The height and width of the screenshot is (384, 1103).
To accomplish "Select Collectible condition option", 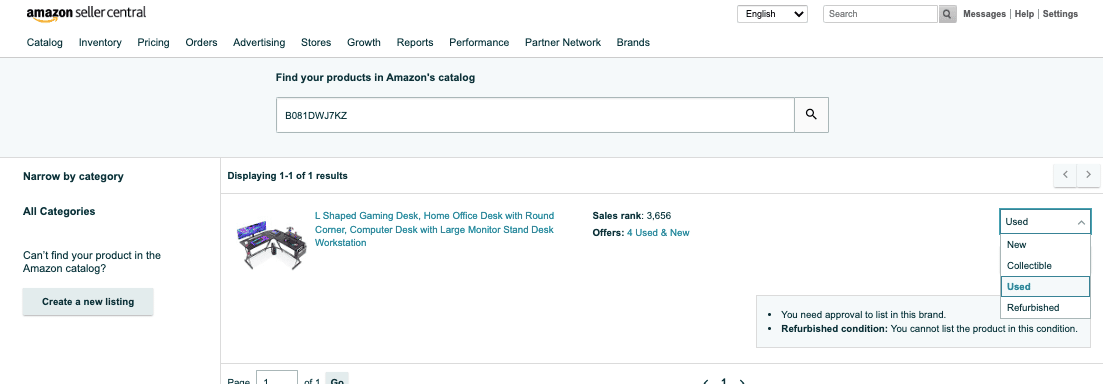I will (1045, 266).
